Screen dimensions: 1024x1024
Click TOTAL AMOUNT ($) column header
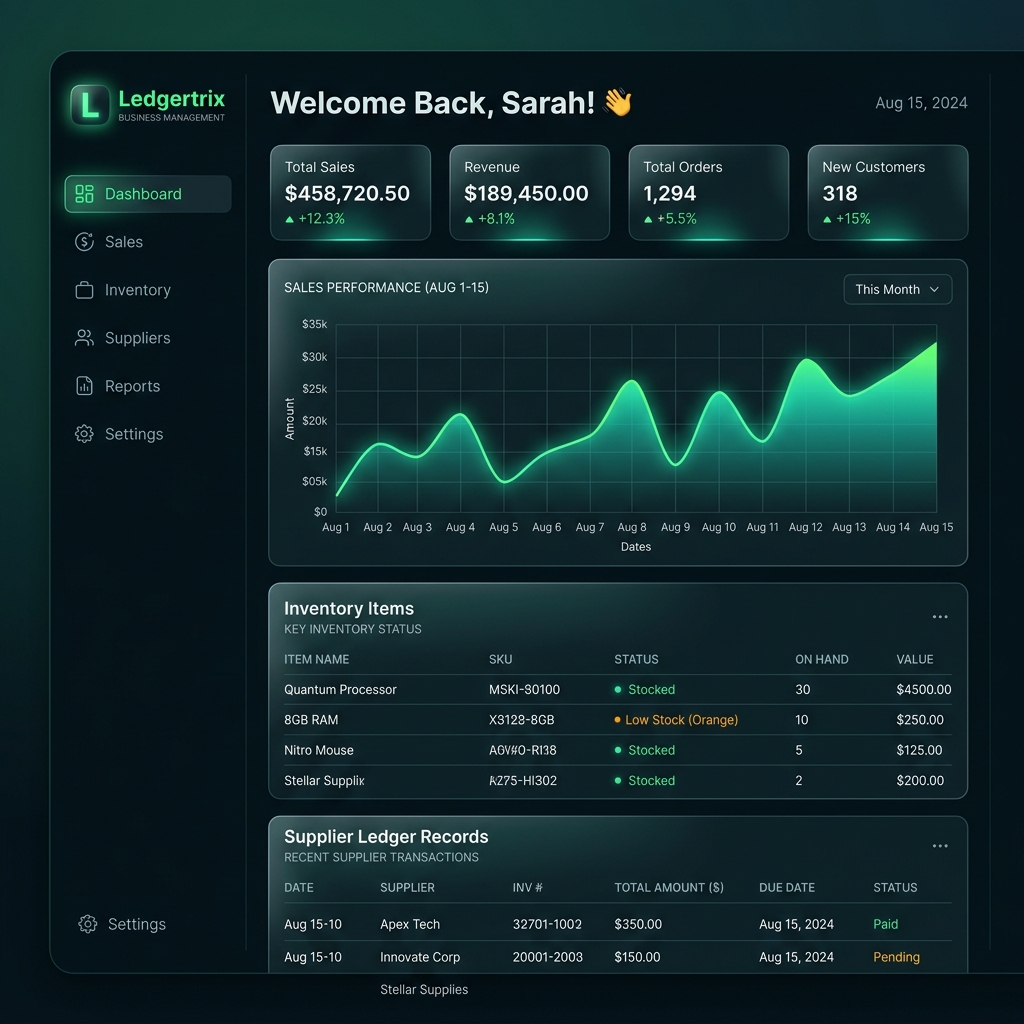669,888
